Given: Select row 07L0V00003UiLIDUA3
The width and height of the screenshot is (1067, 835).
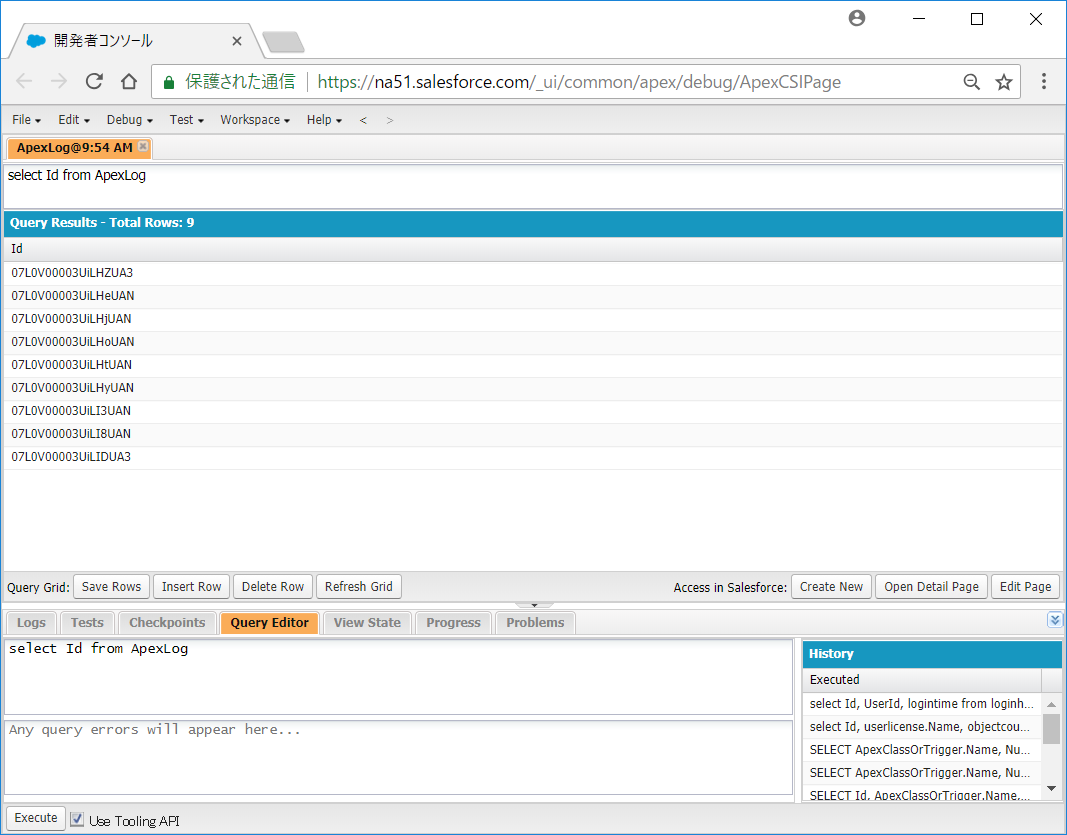Looking at the screenshot, I should (533, 457).
